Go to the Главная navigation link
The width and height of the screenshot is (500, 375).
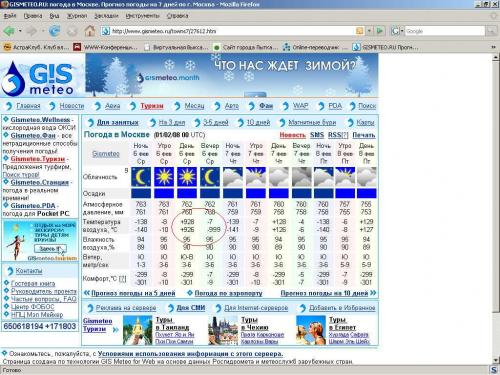click(x=28, y=106)
